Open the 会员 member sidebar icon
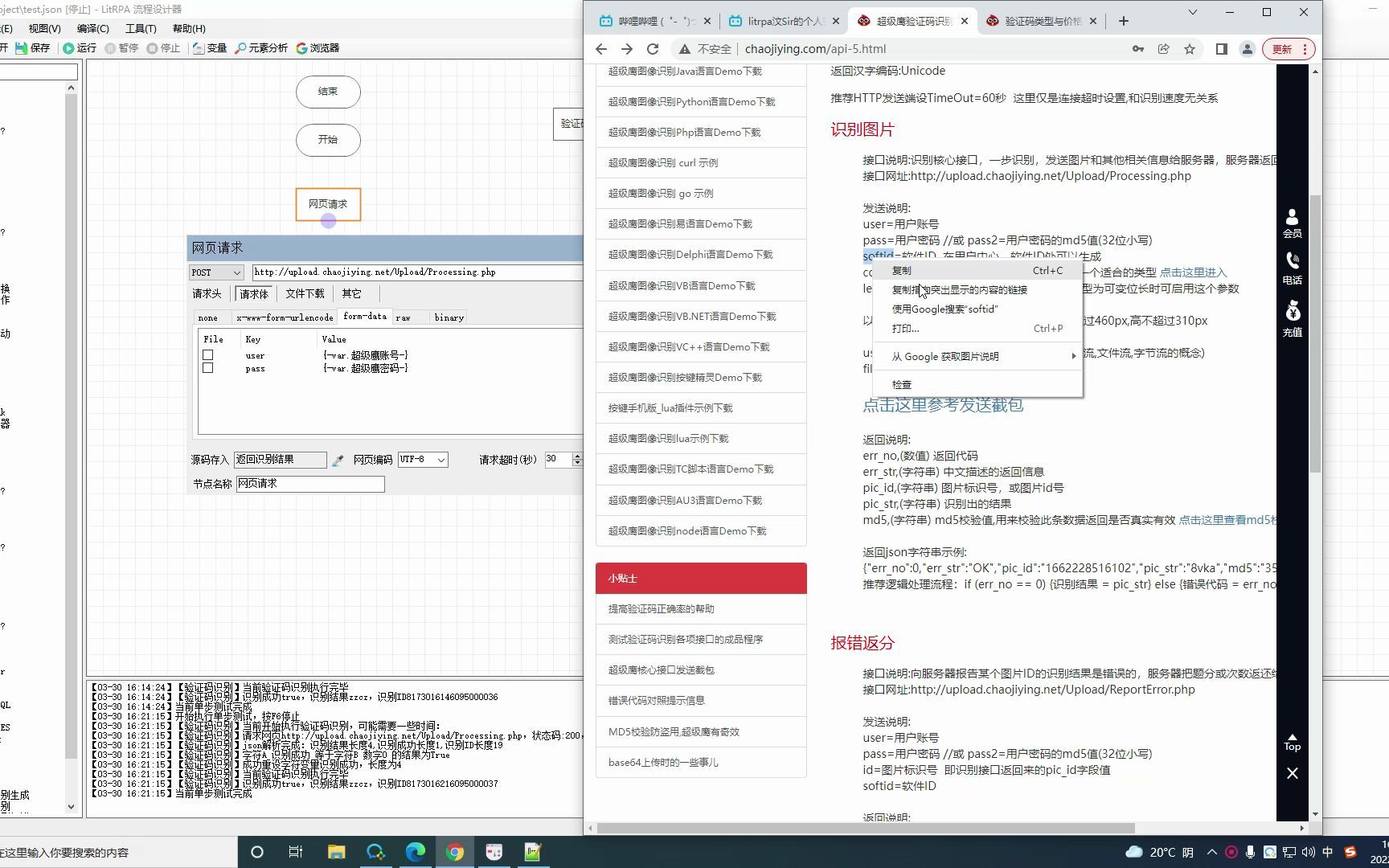 [x=1292, y=223]
